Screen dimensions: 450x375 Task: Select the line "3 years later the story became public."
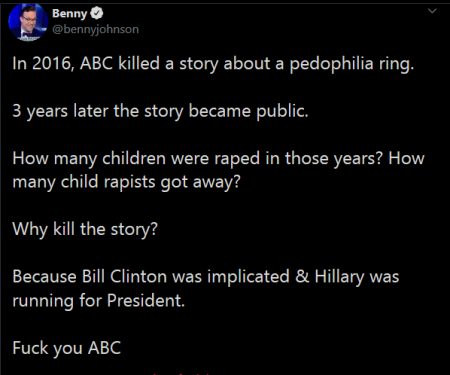160,111
